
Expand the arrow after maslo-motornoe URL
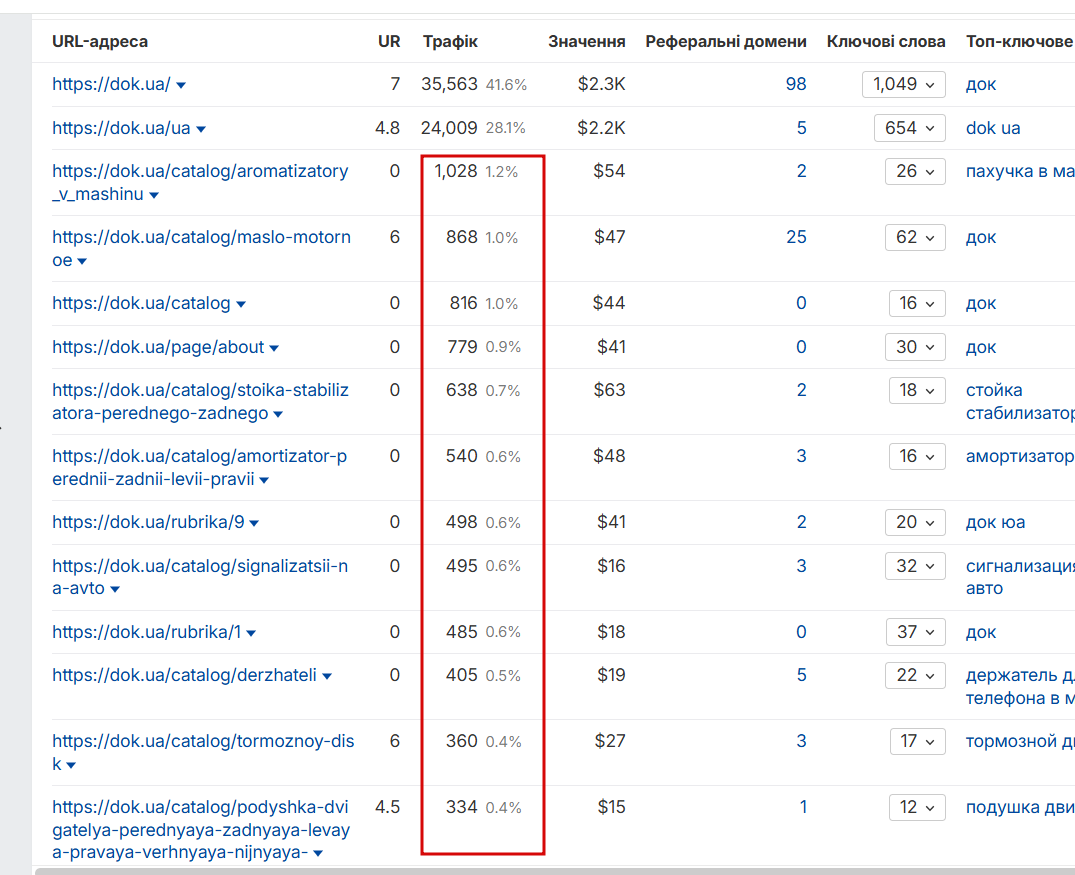point(82,261)
